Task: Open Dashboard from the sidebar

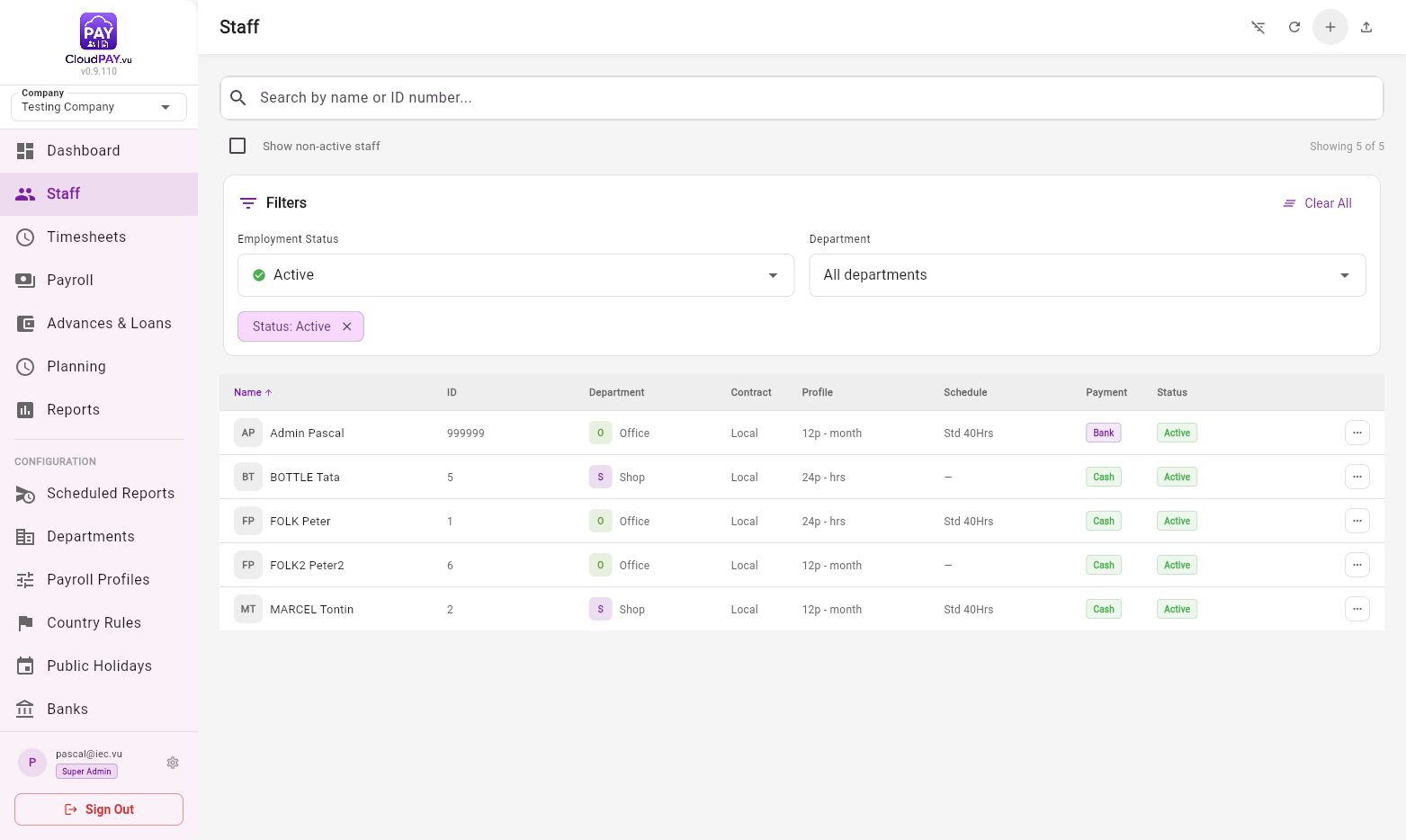Action: [99, 150]
